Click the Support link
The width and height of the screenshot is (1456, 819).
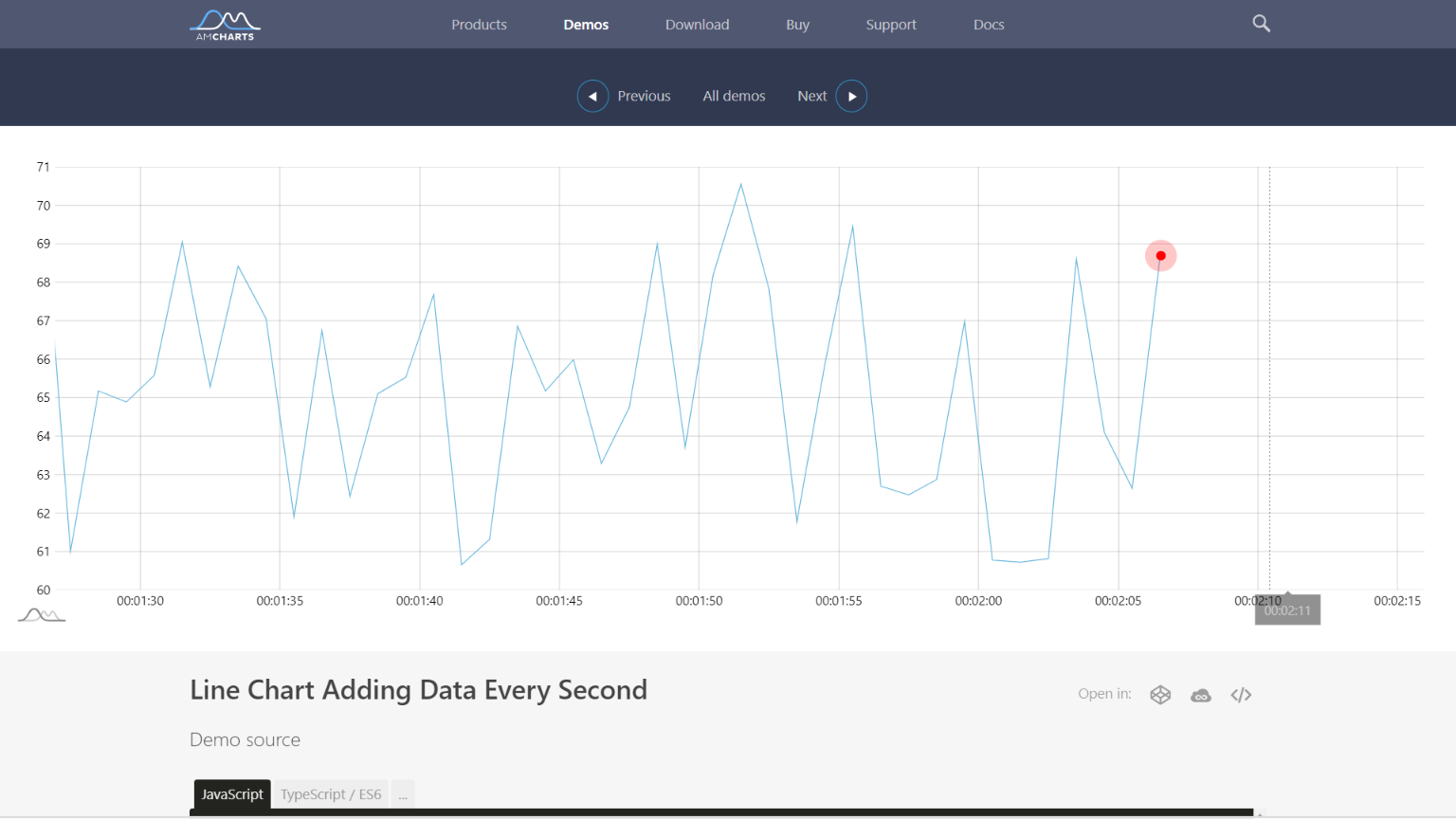coord(891,25)
